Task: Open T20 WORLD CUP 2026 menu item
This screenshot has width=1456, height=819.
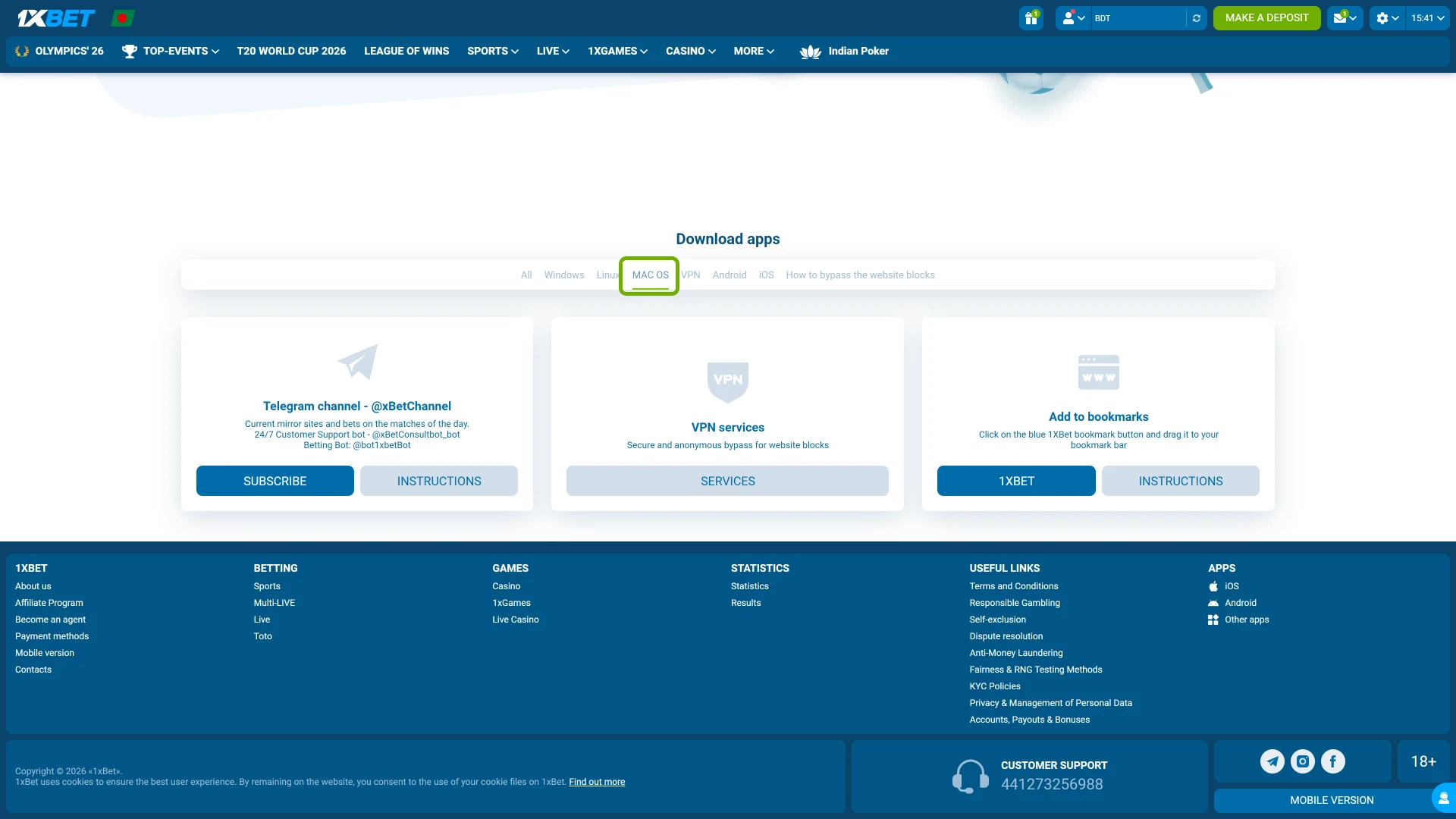Action: pyautogui.click(x=291, y=51)
